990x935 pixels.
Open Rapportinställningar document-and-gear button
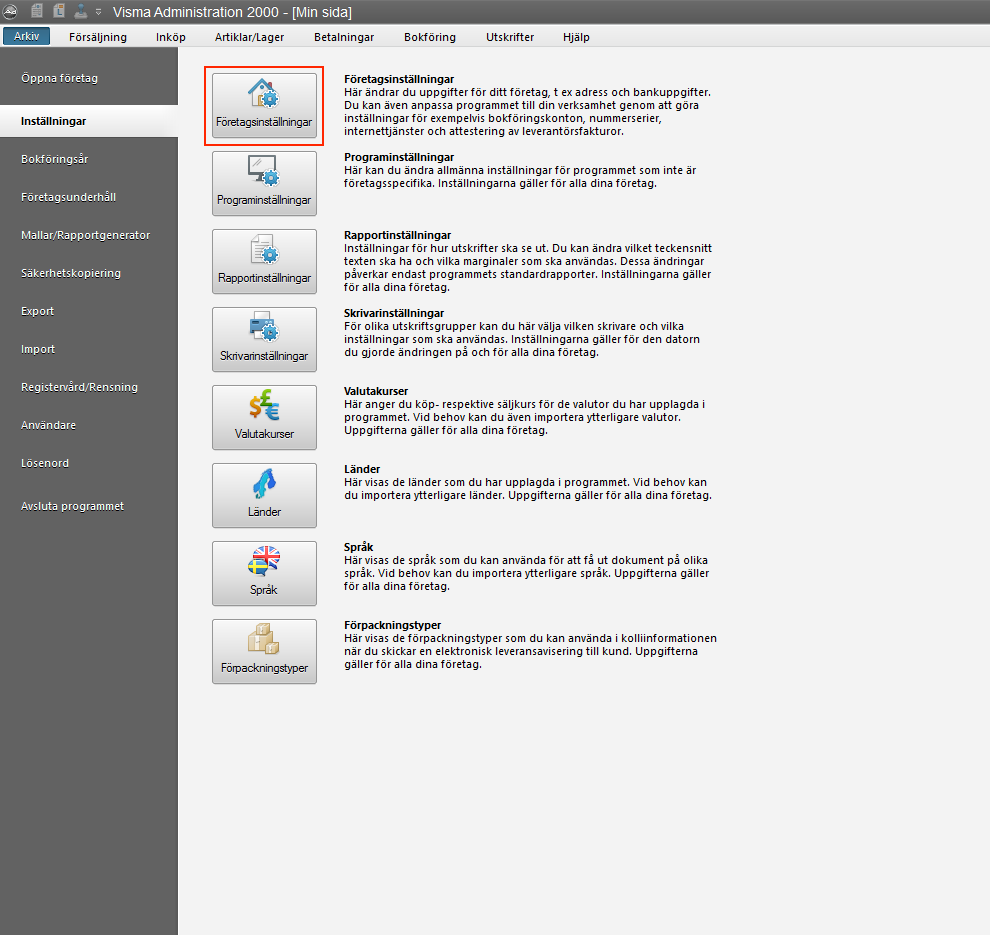[x=264, y=261]
